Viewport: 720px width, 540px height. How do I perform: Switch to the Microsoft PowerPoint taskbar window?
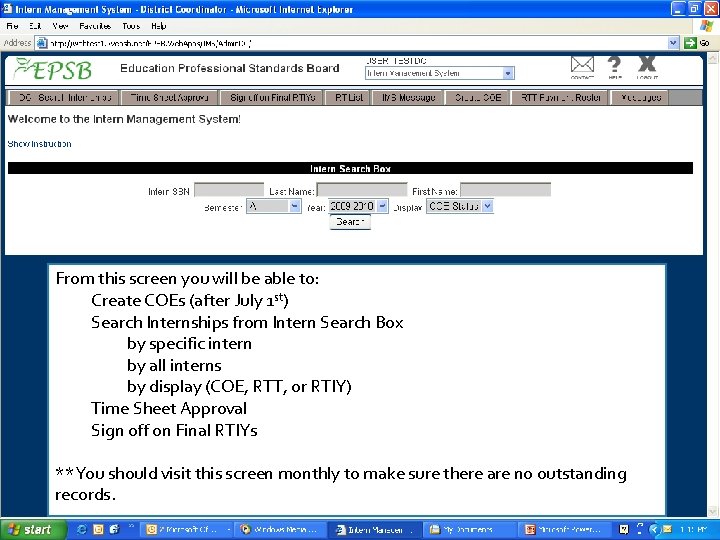click(x=565, y=529)
